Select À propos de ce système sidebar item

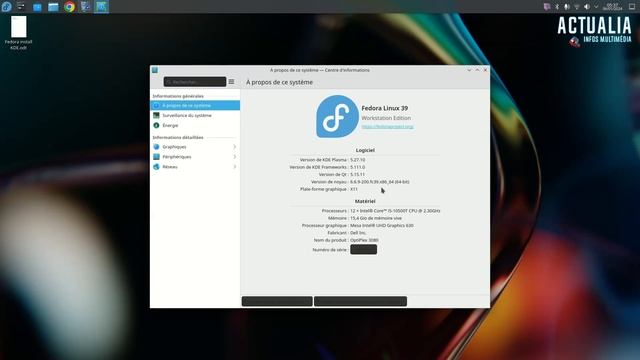(195, 105)
